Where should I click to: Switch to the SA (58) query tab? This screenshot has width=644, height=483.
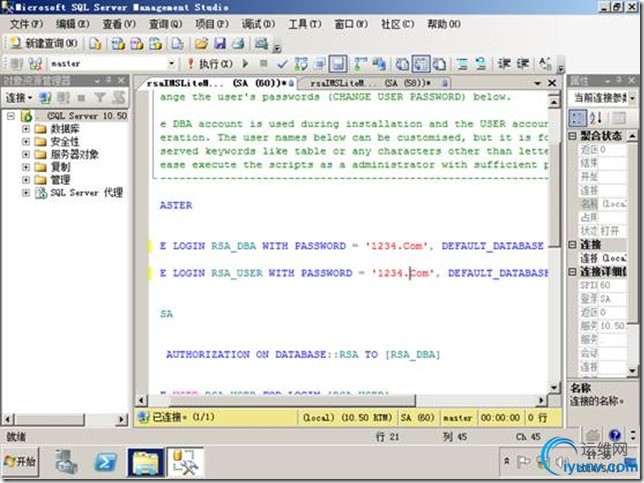[x=375, y=83]
